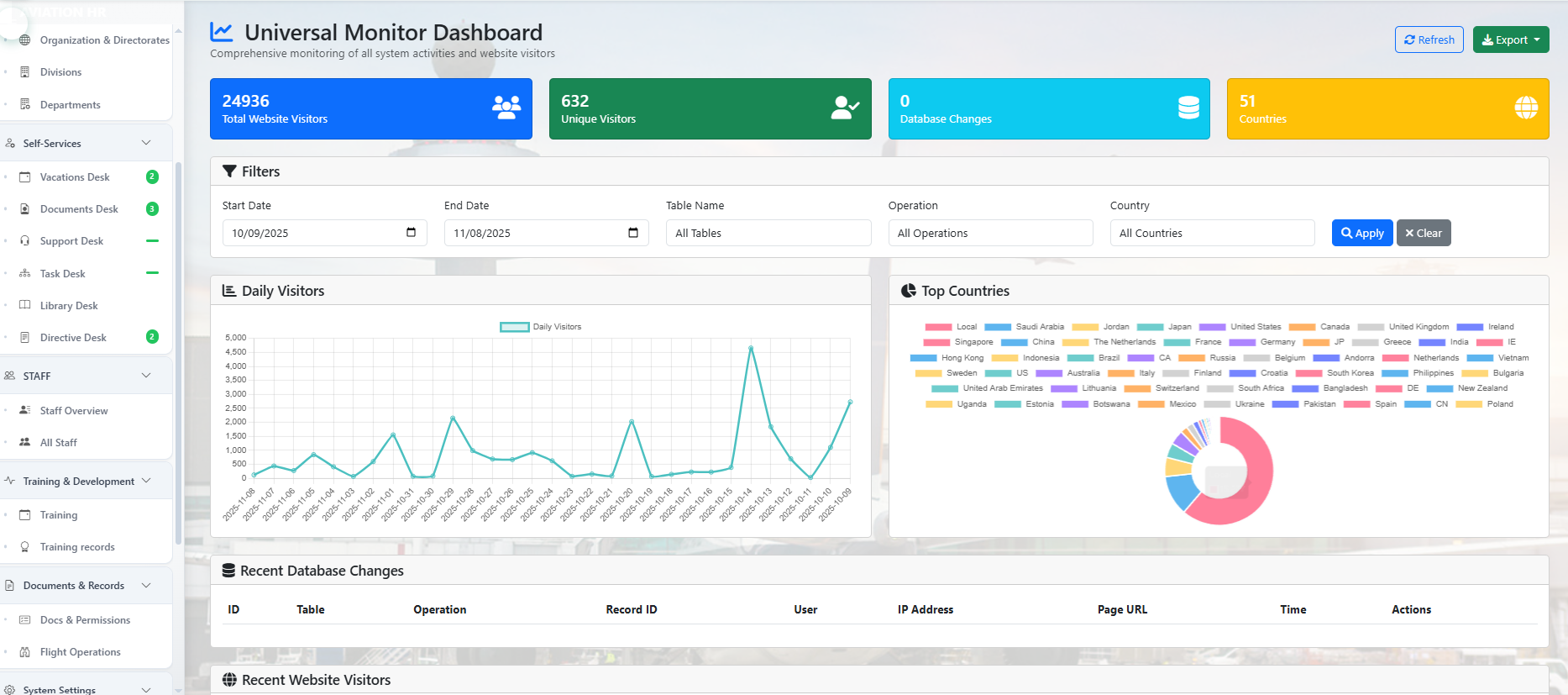This screenshot has height=695, width=1568.
Task: Open Documents Desk in the sidebar
Action: pyautogui.click(x=79, y=209)
